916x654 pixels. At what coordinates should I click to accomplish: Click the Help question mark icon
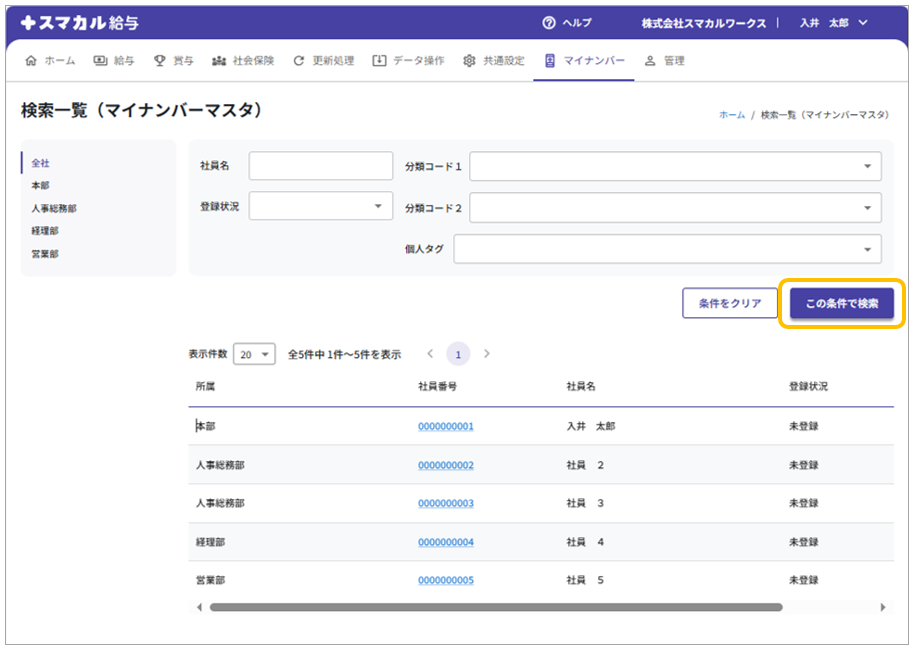click(548, 23)
